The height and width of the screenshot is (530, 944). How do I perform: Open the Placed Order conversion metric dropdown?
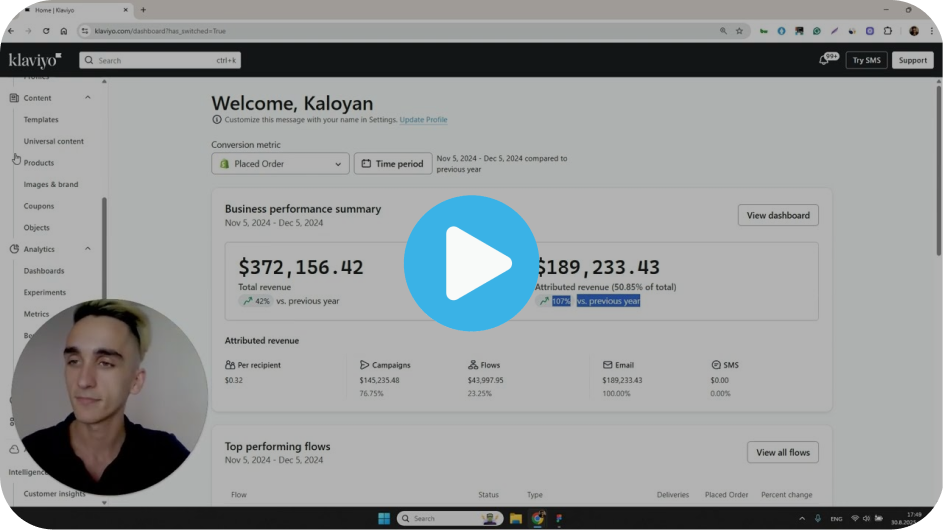pyautogui.click(x=280, y=164)
